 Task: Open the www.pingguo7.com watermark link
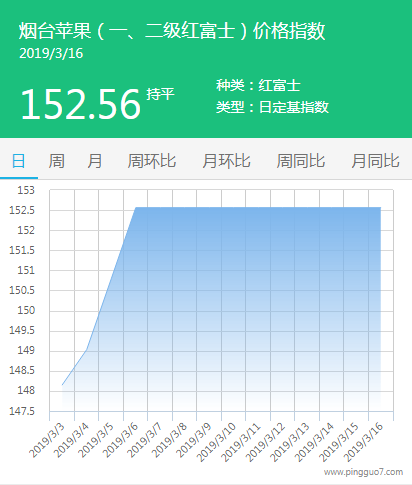point(363,472)
